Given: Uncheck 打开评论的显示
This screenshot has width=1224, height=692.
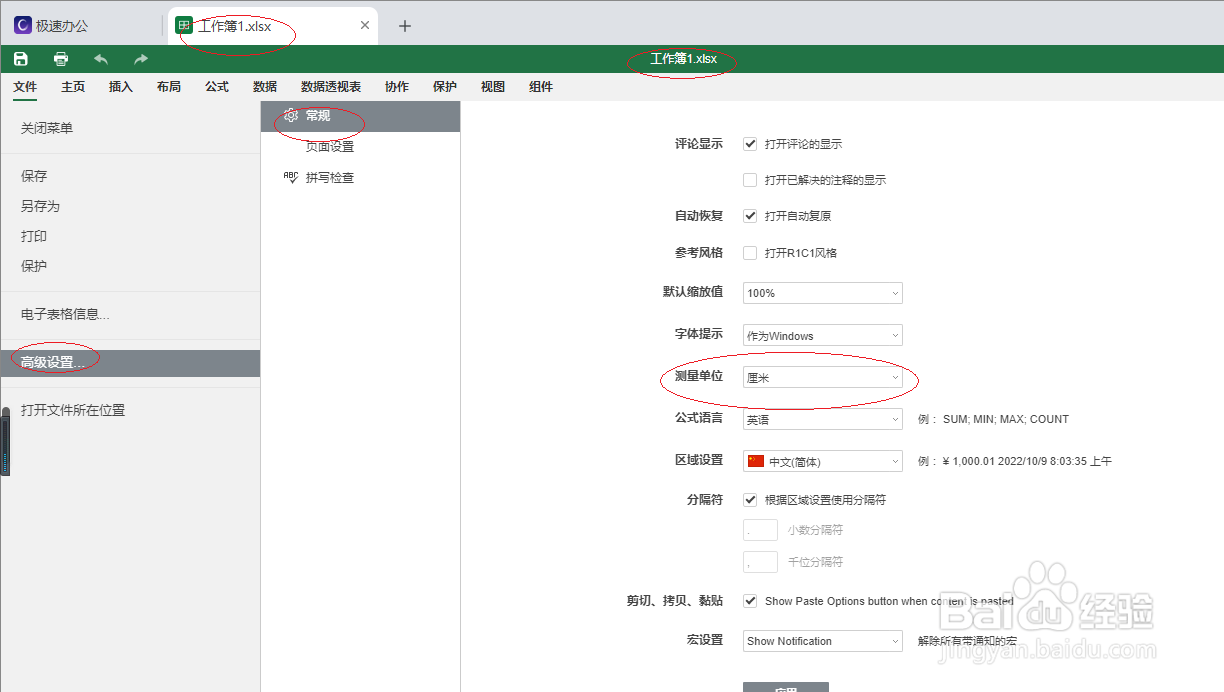Looking at the screenshot, I should [749, 143].
